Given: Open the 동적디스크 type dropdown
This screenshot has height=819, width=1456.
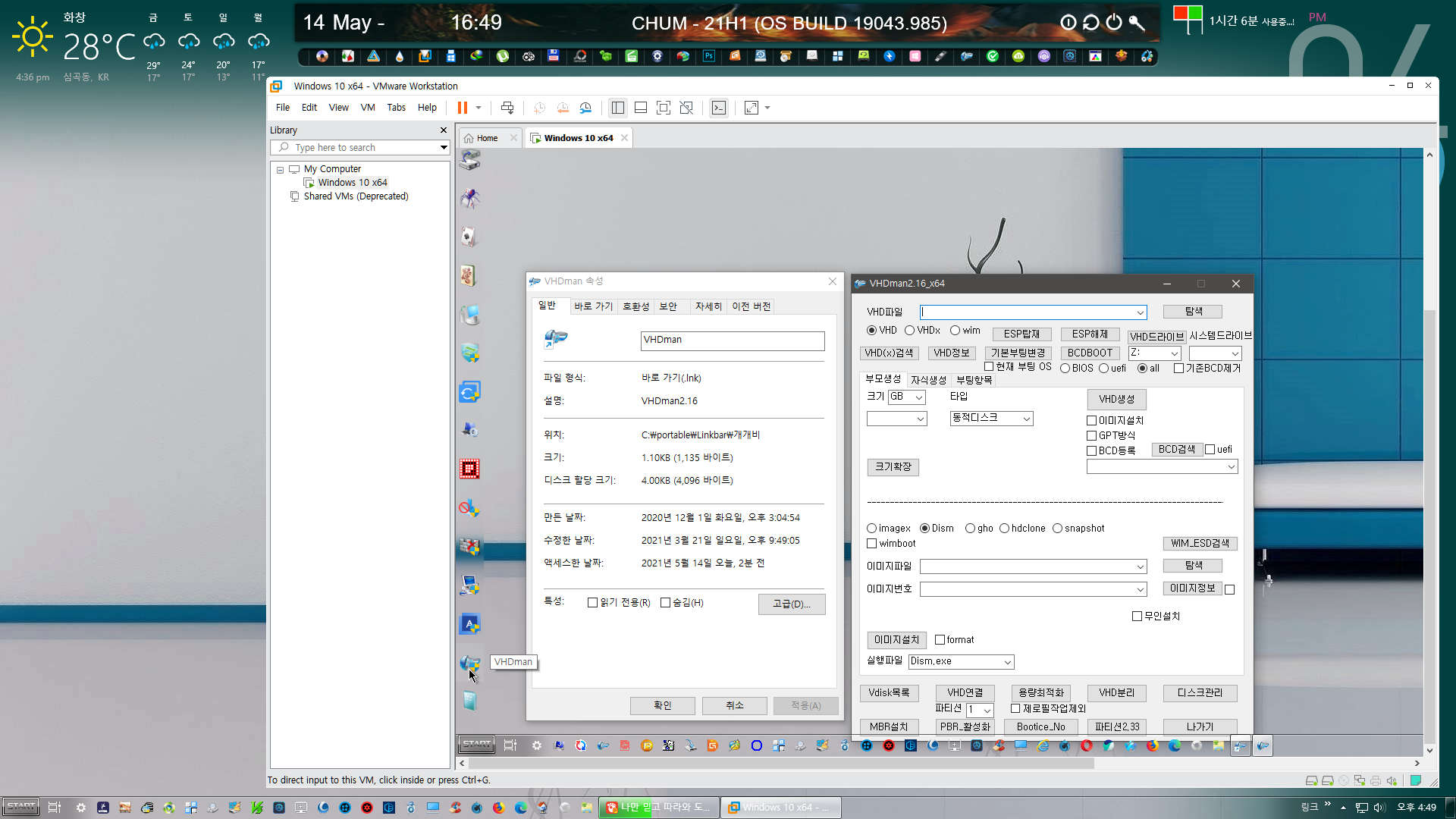Looking at the screenshot, I should pos(1026,419).
